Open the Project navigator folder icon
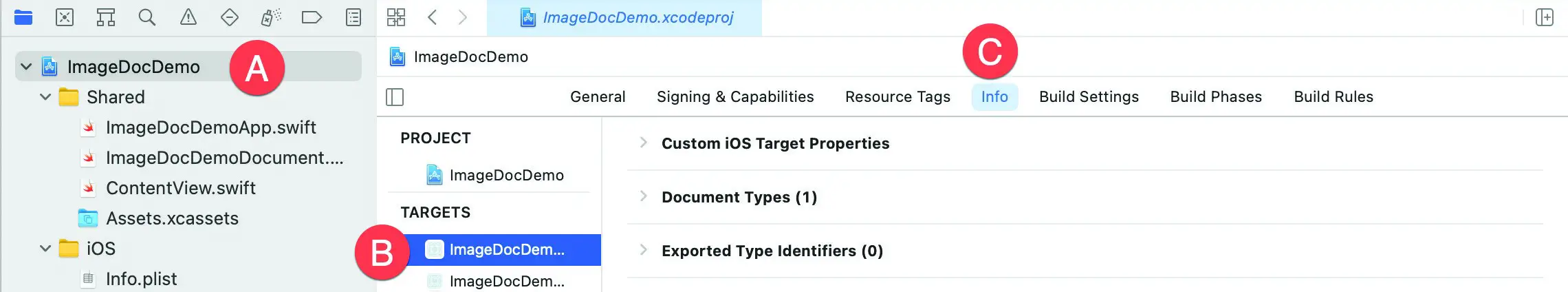Image resolution: width=1568 pixels, height=292 pixels. 23,17
